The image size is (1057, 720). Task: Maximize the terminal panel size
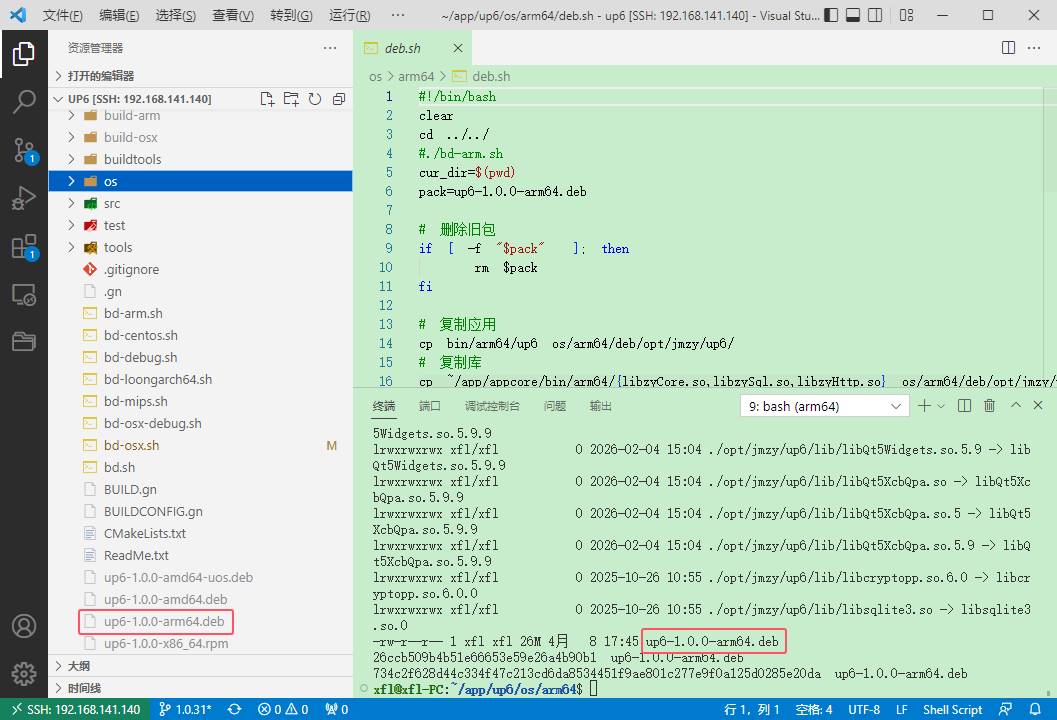[x=1016, y=406]
